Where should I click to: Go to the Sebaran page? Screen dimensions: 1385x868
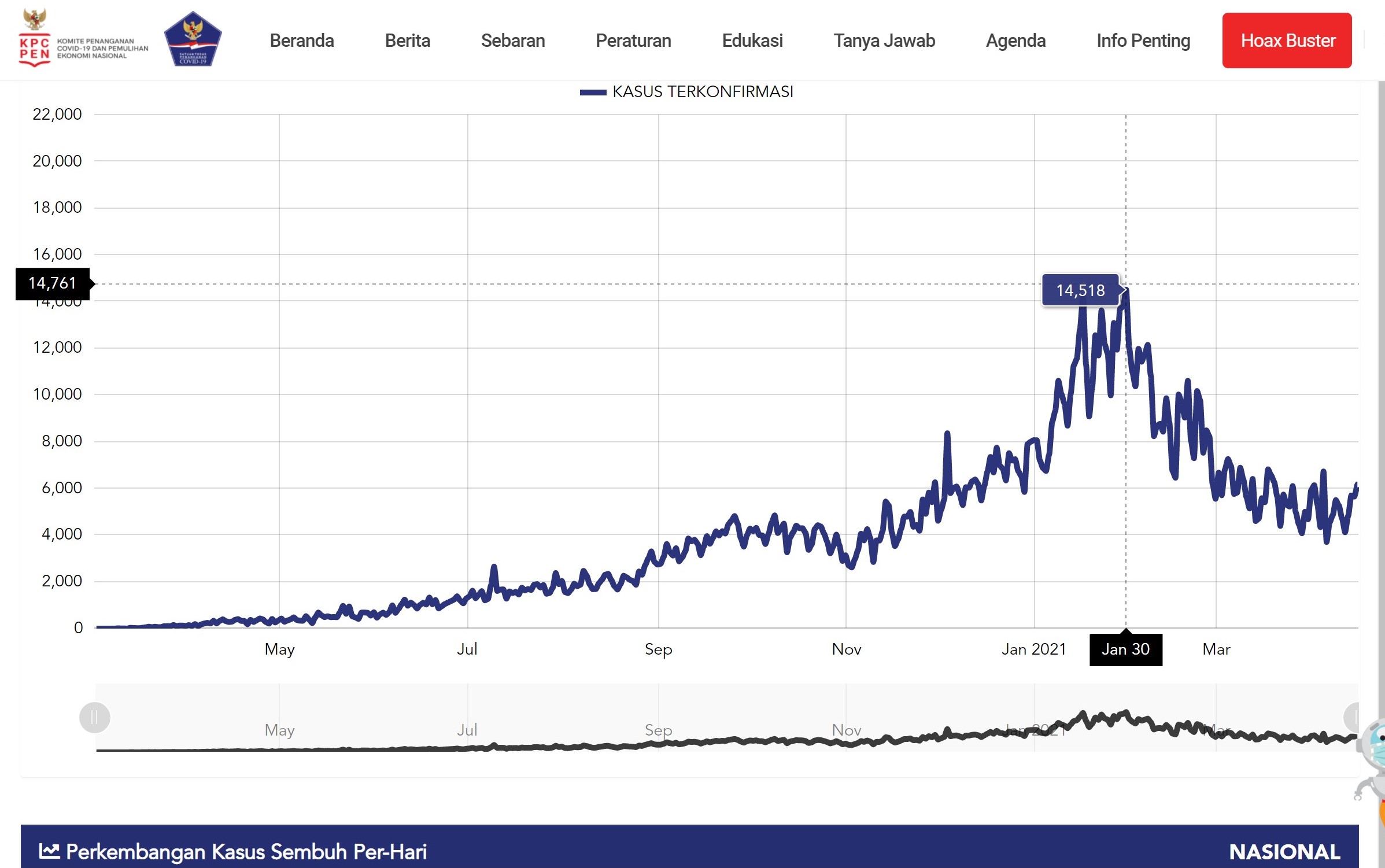pos(512,40)
